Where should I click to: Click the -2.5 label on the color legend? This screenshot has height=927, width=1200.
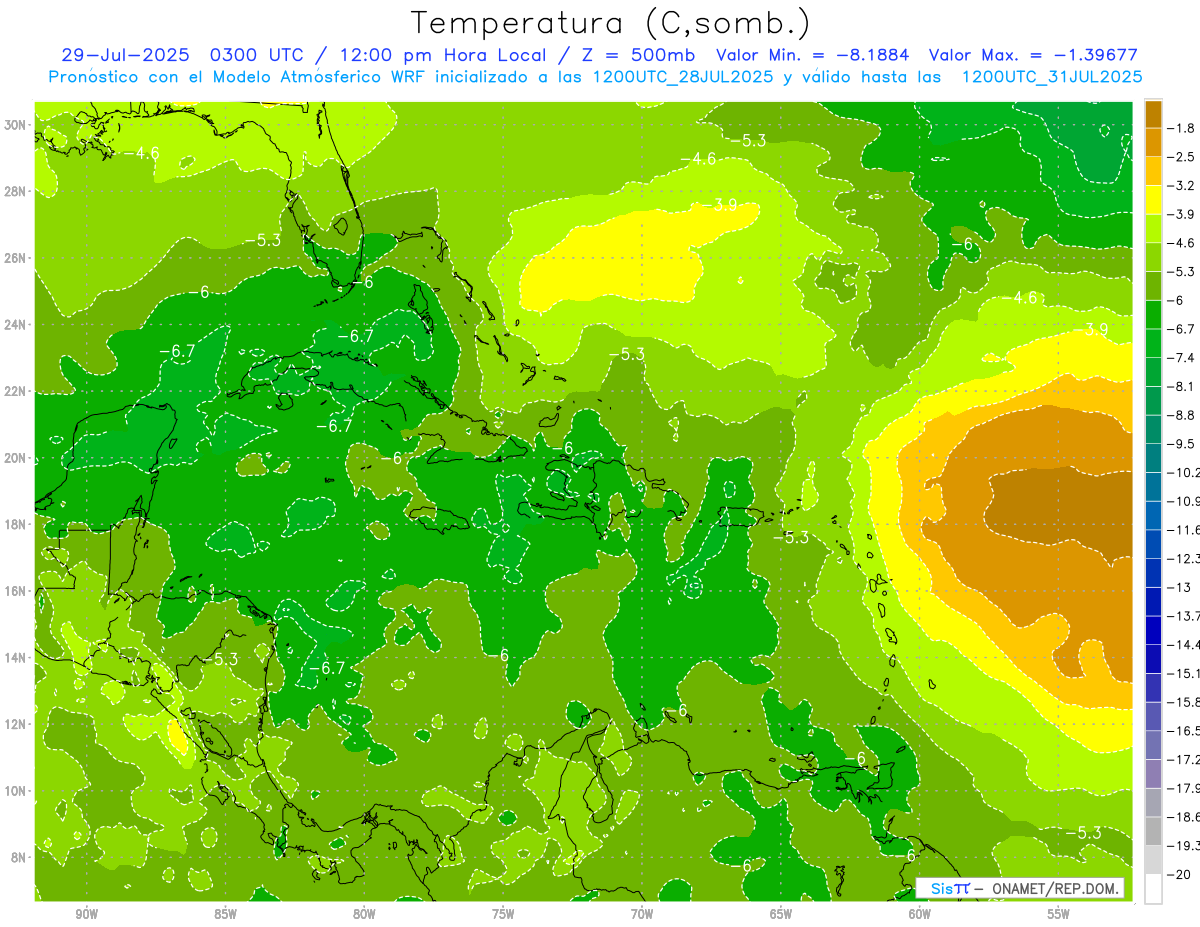(x=1182, y=157)
